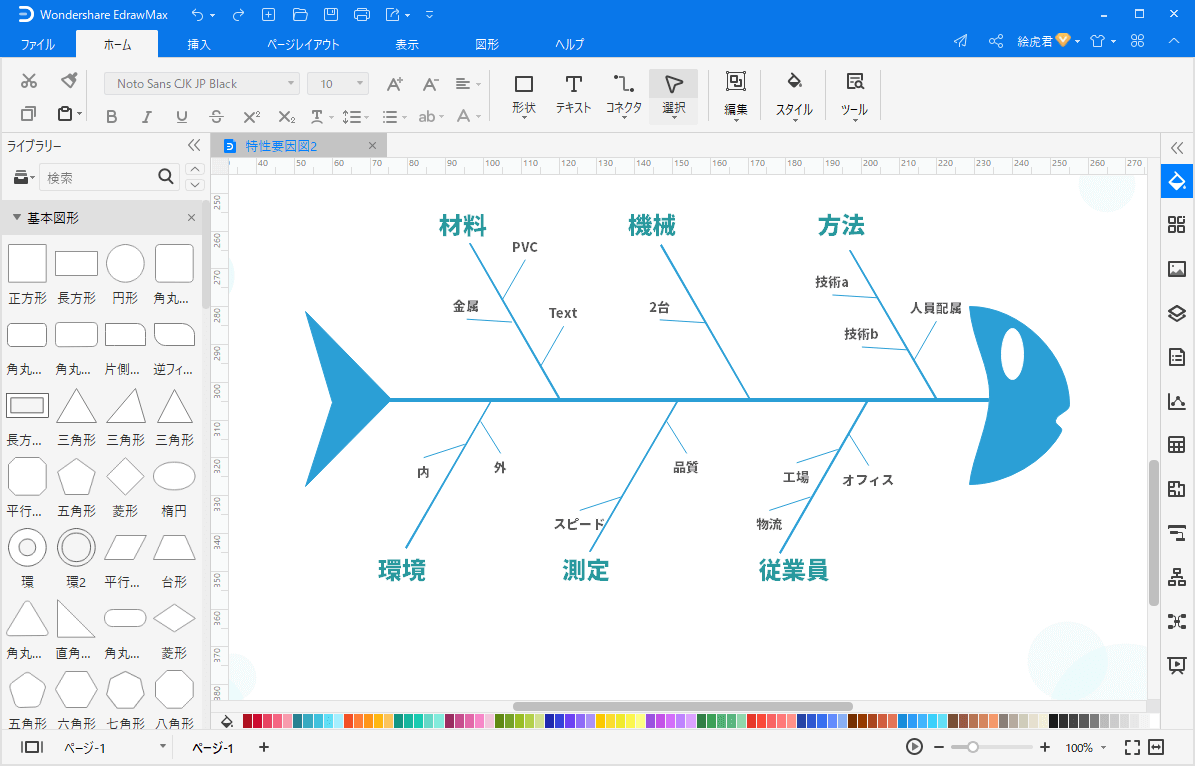This screenshot has width=1196, height=767.
Task: Toggle italic text formatting
Action: coord(147,117)
